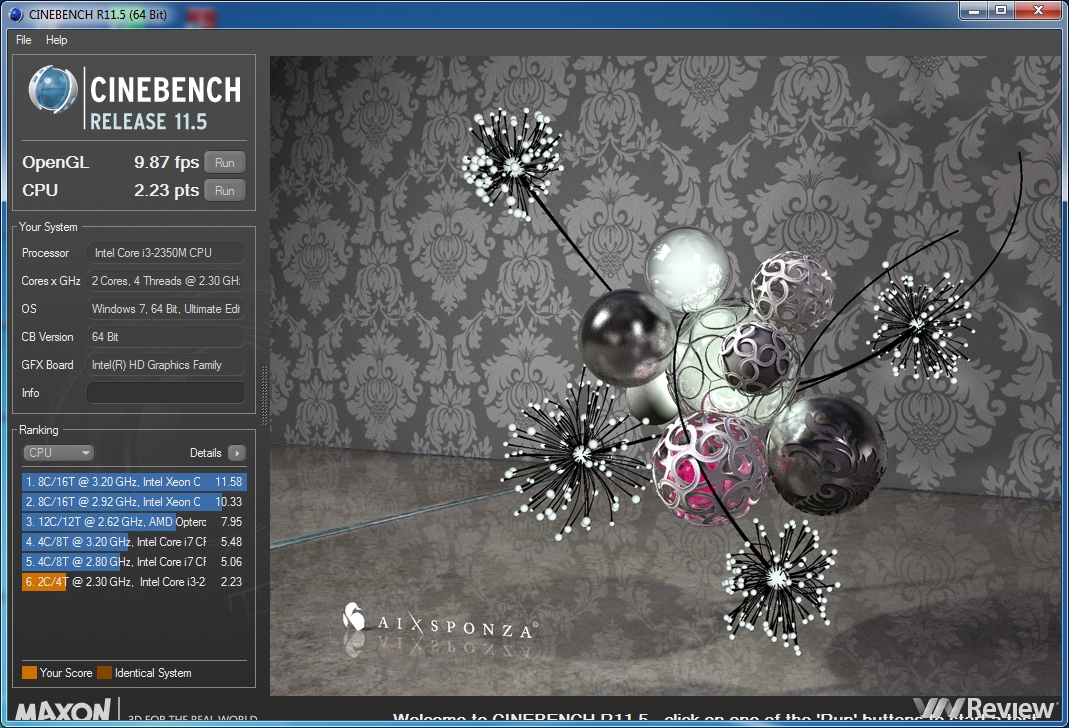Screen dimensions: 1069x728
Task: Click the OpenGL 9.87 fps score
Action: point(166,162)
